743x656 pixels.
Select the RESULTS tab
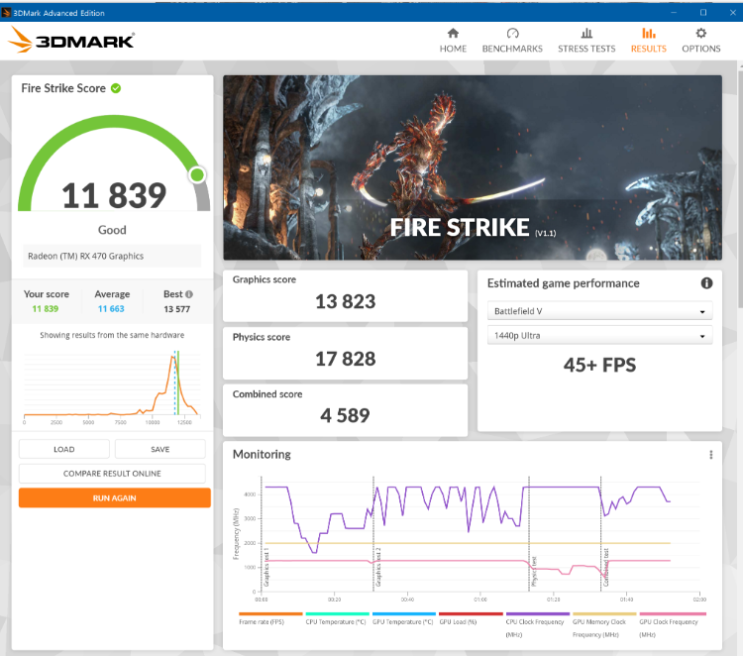pyautogui.click(x=649, y=41)
